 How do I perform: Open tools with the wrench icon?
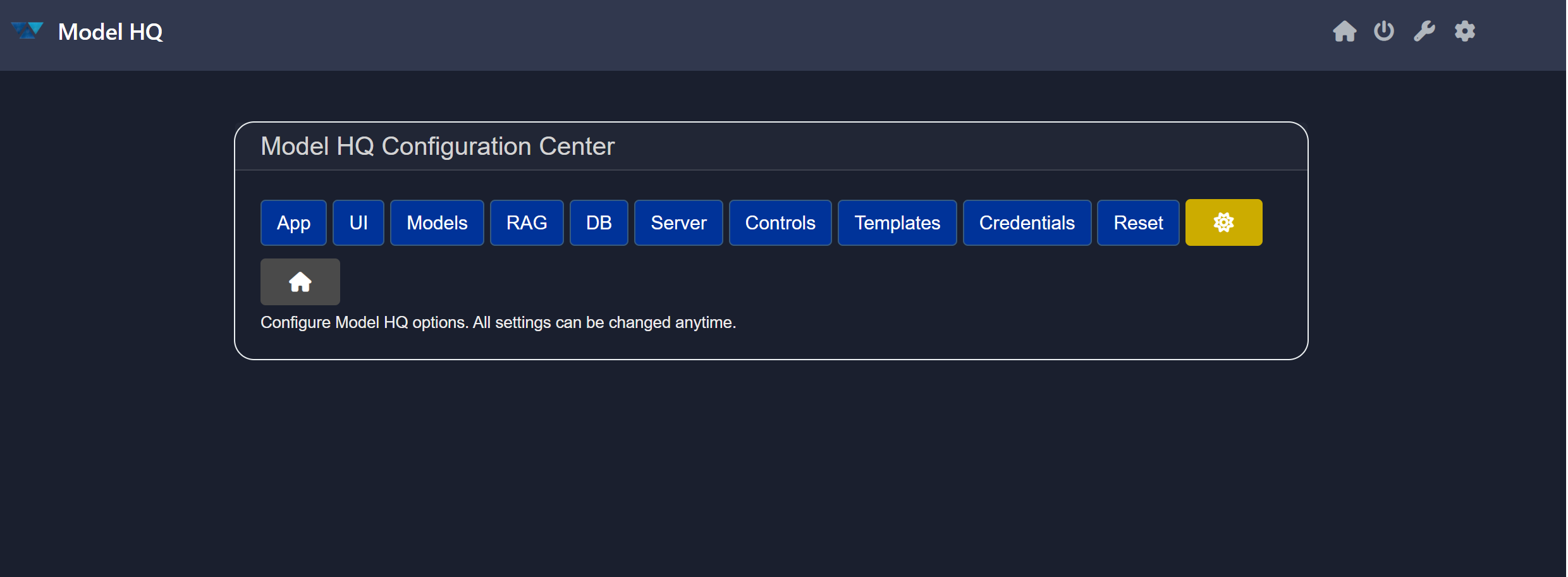(x=1424, y=31)
